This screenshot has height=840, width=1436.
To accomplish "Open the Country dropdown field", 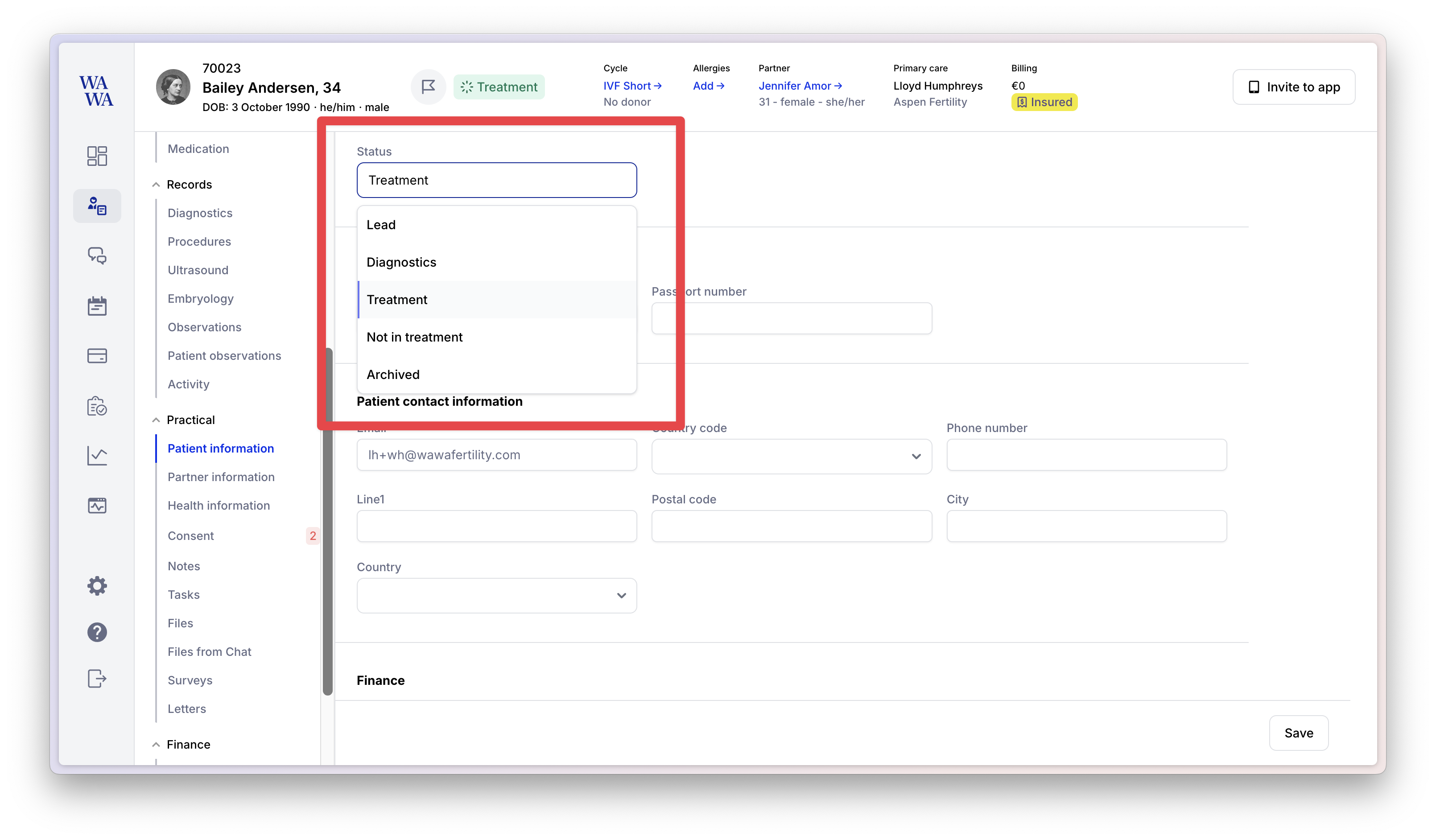I will (496, 595).
